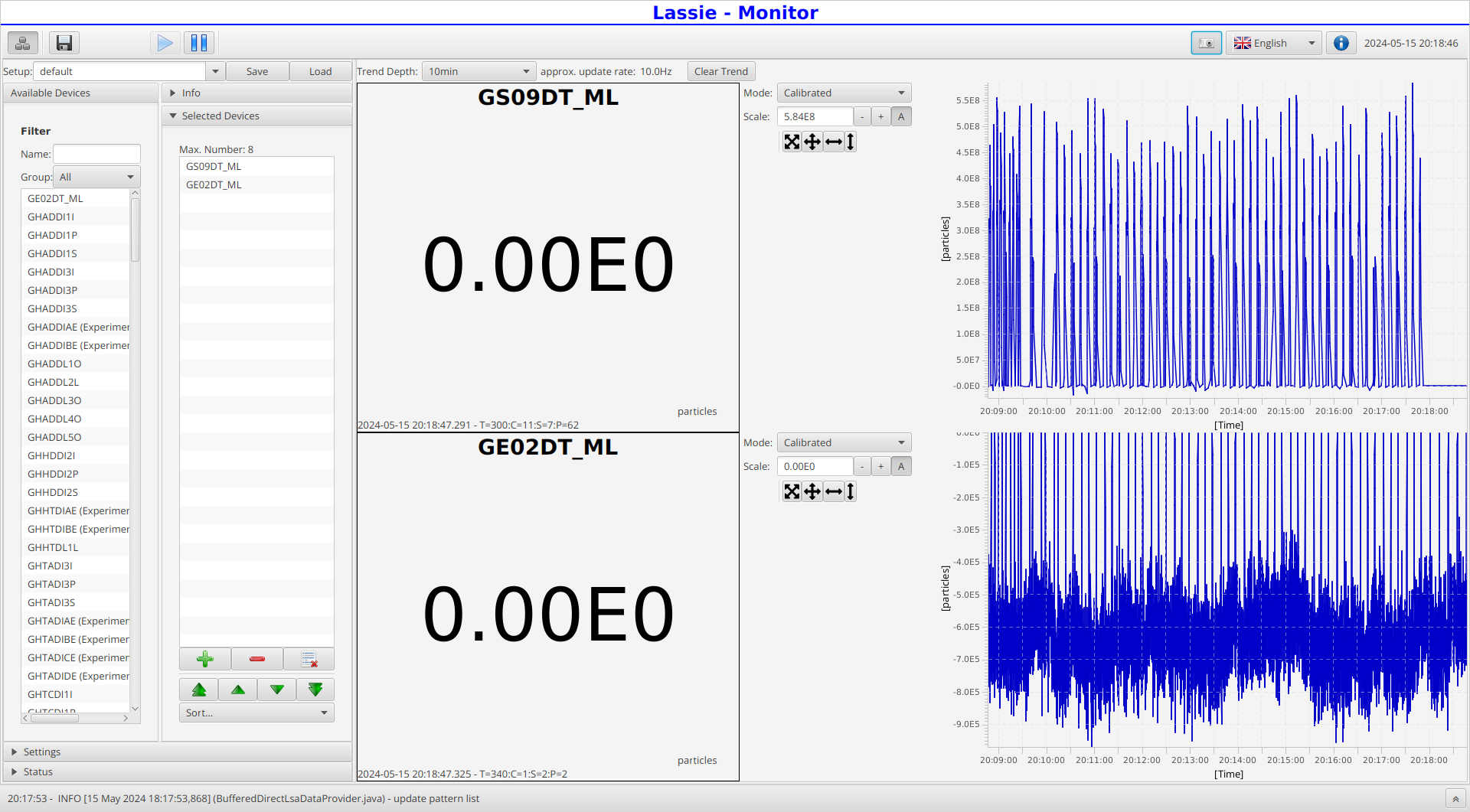Pause monitoring with the pause button

click(x=199, y=43)
